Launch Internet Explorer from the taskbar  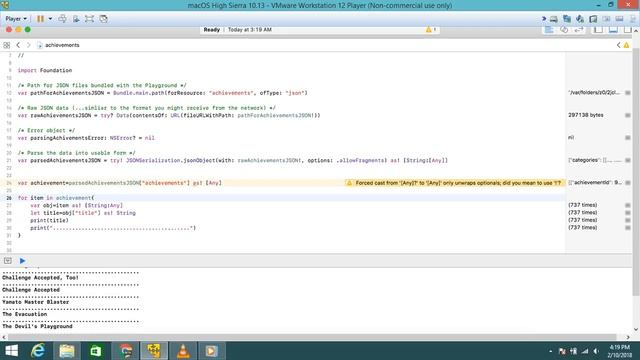point(38,351)
